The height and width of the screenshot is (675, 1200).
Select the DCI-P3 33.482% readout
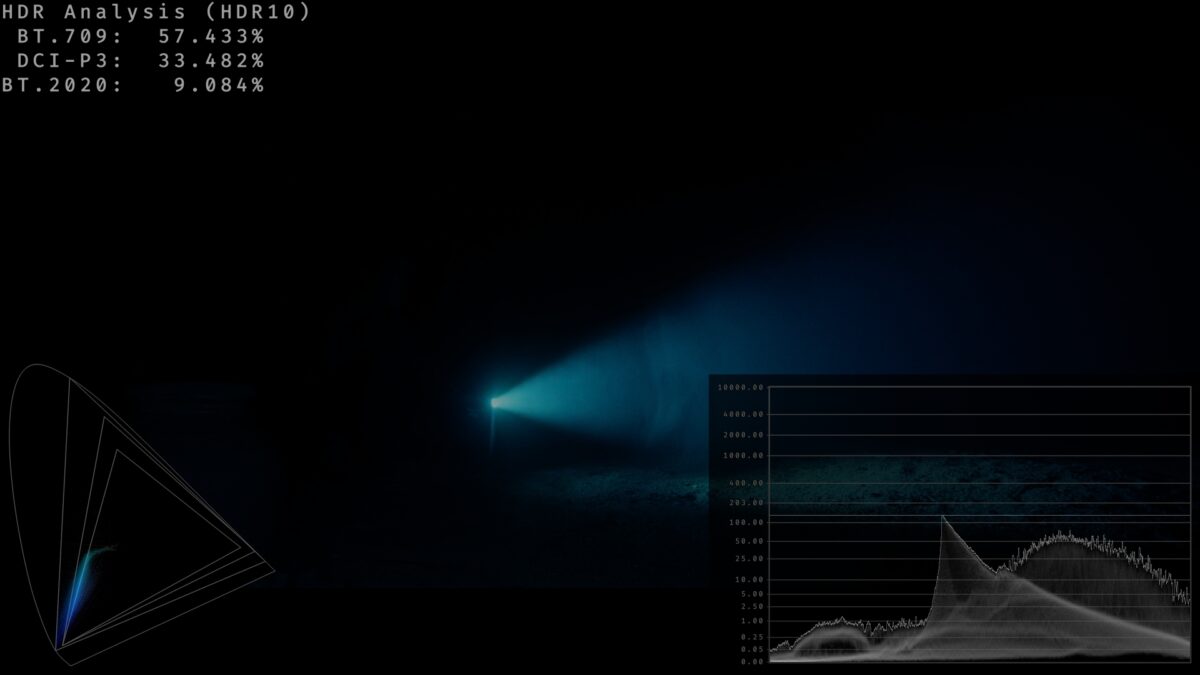tap(141, 61)
